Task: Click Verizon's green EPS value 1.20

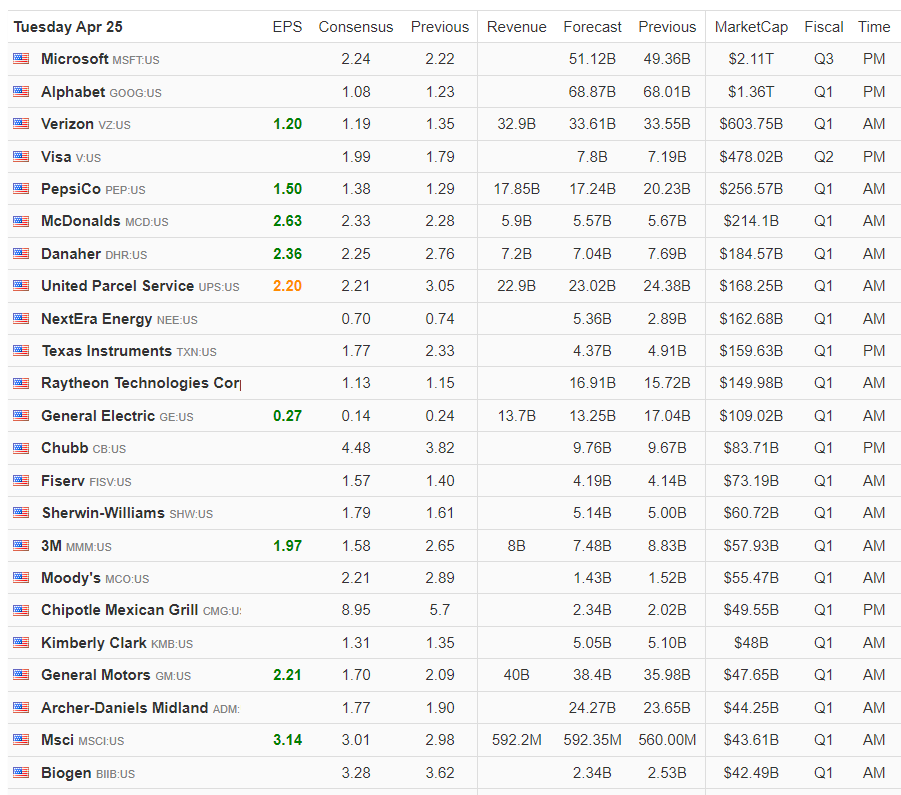Action: 287,124
